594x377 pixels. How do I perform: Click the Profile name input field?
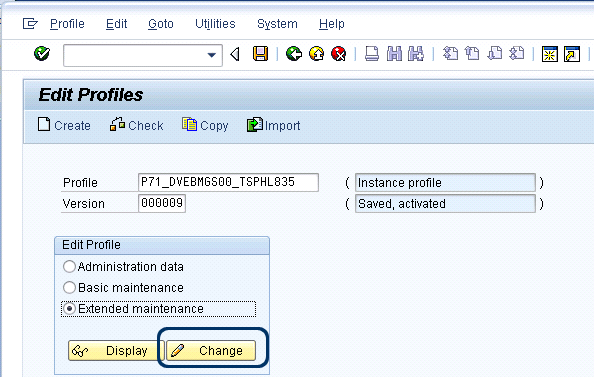228,182
